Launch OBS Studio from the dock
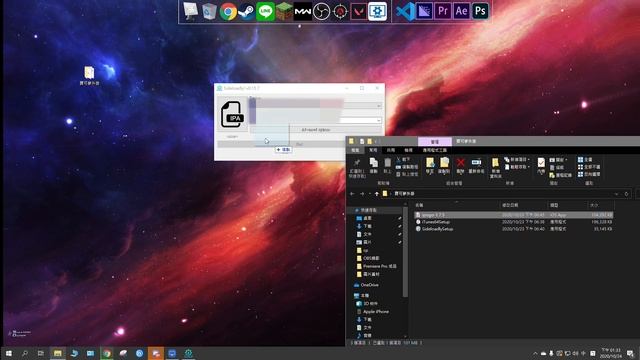The width and height of the screenshot is (640, 360). tap(321, 11)
